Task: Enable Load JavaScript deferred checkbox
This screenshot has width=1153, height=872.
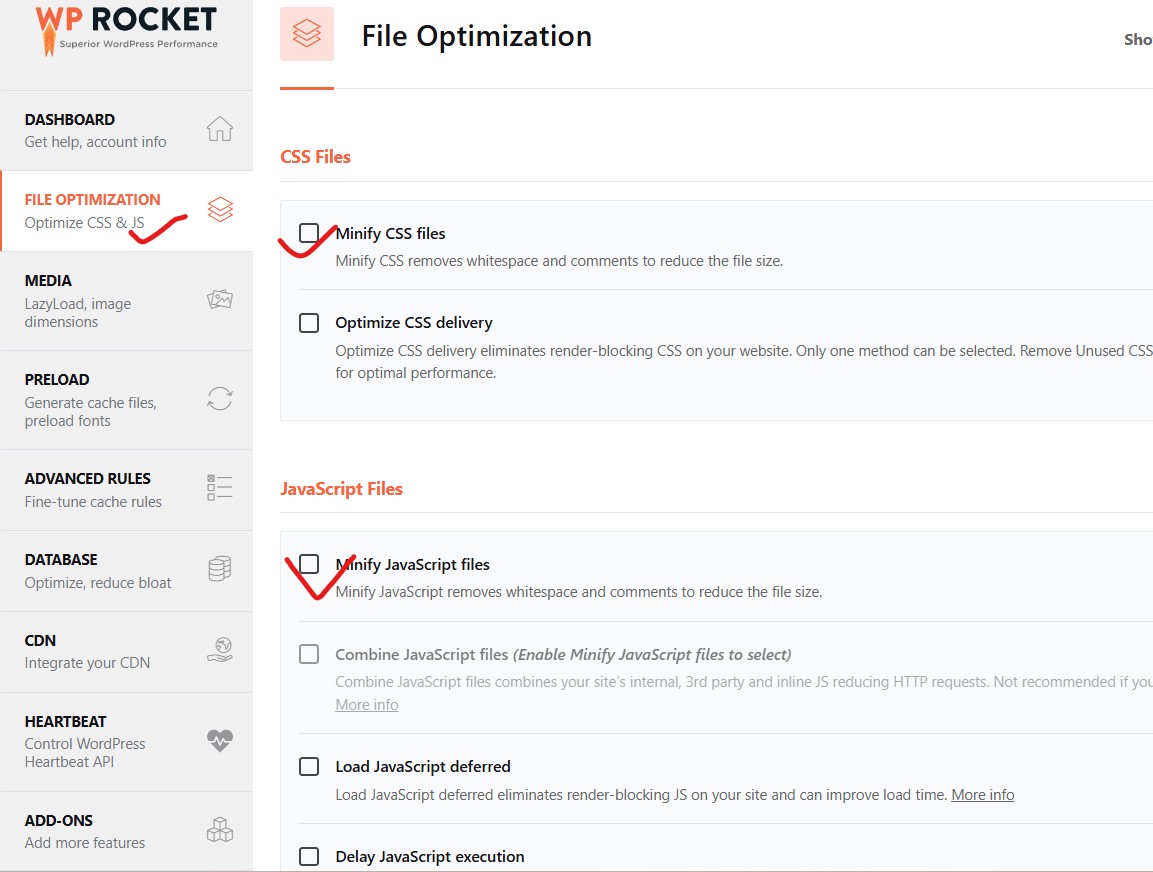Action: pyautogui.click(x=309, y=767)
